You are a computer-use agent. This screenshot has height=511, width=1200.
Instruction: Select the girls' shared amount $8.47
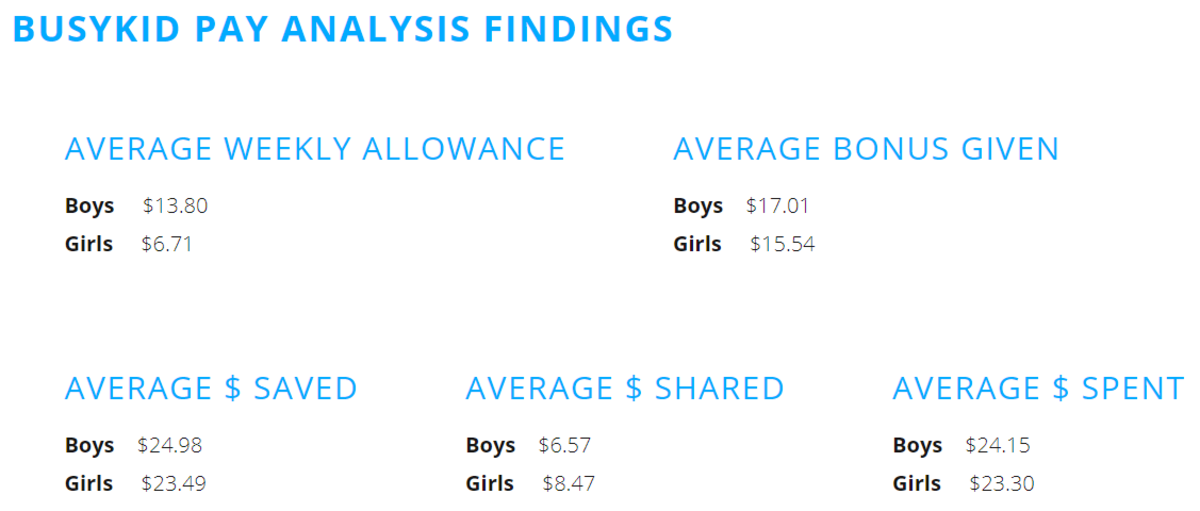point(569,484)
